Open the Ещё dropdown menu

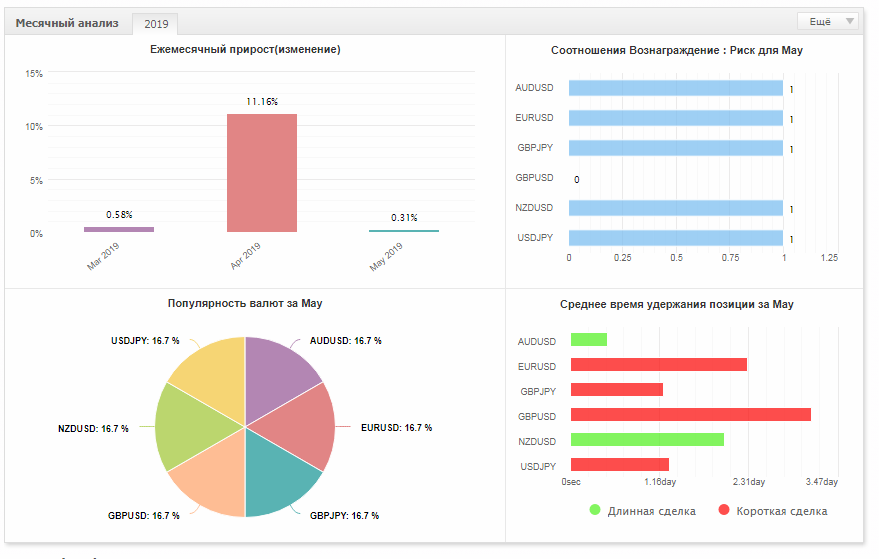[x=827, y=21]
